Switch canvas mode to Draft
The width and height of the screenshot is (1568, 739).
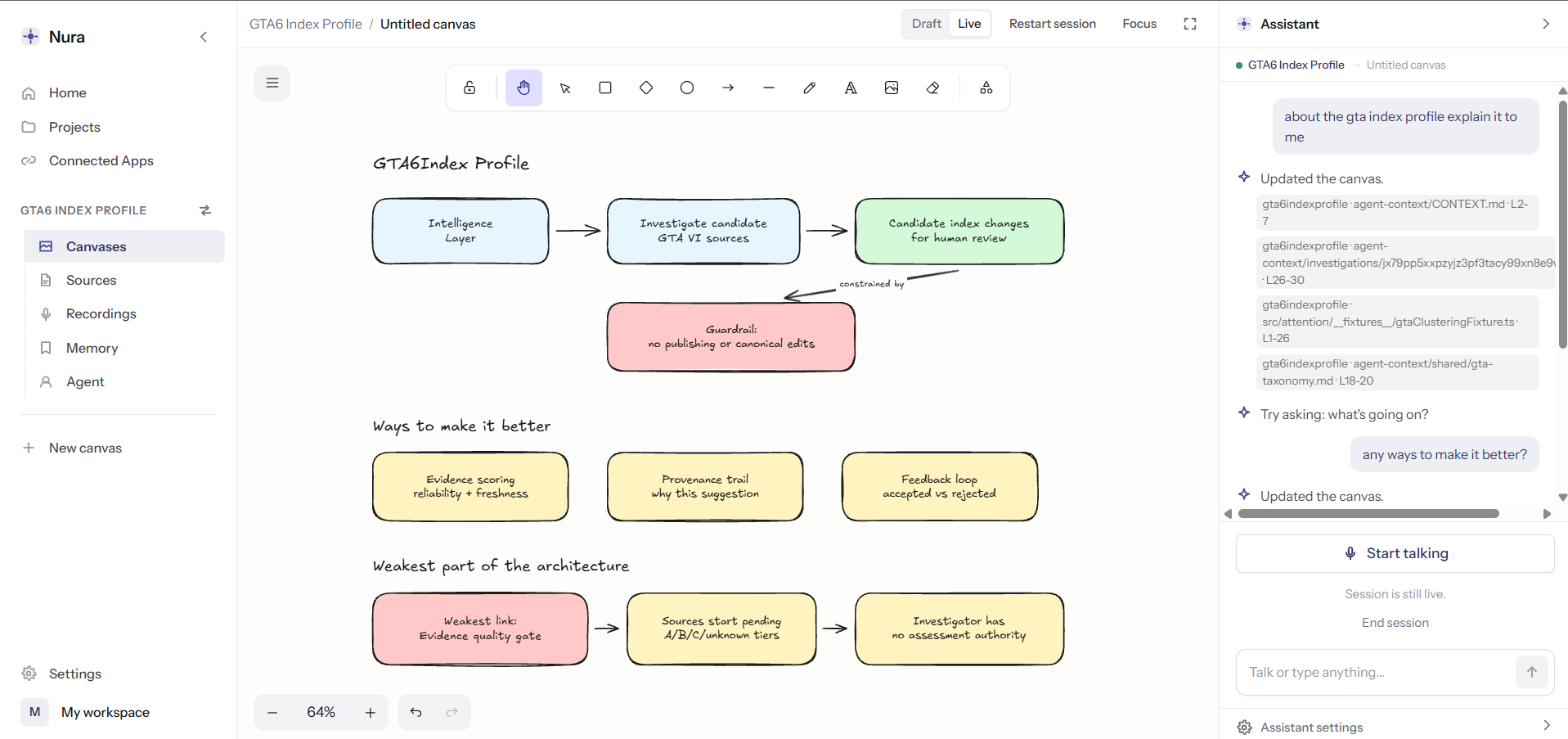[x=926, y=24]
